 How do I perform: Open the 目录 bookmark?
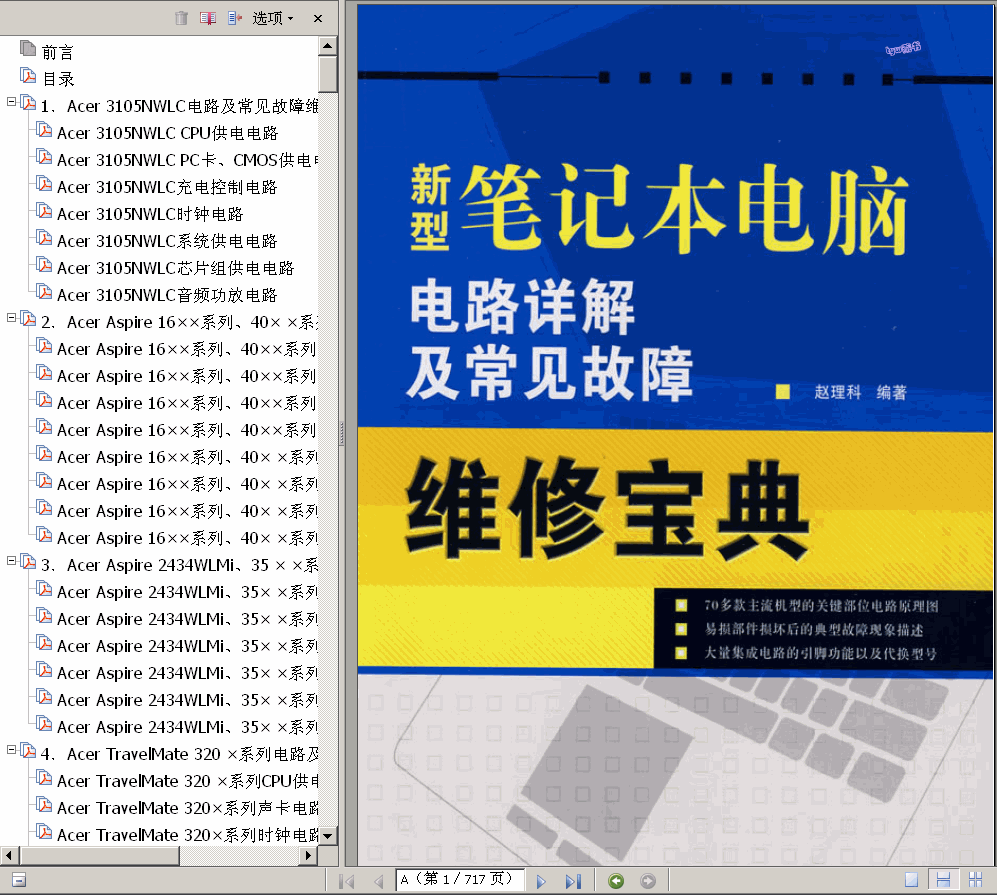click(58, 79)
